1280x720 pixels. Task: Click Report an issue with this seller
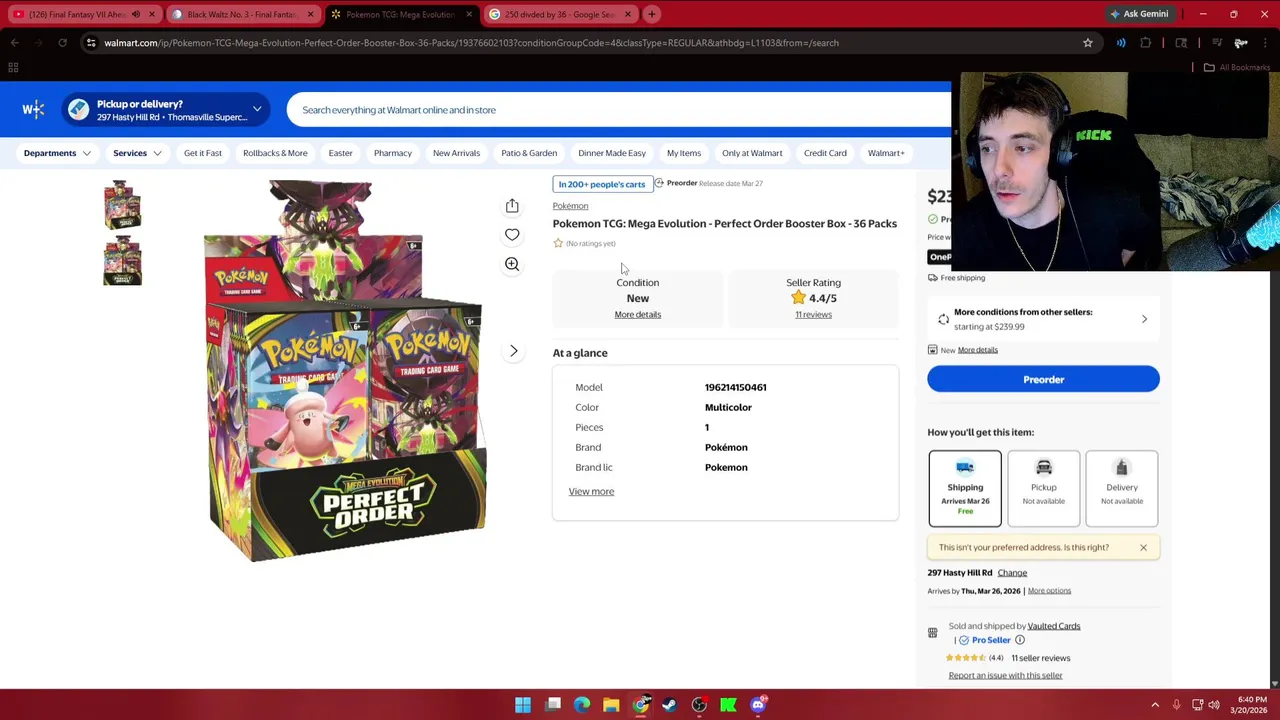[x=1005, y=675]
